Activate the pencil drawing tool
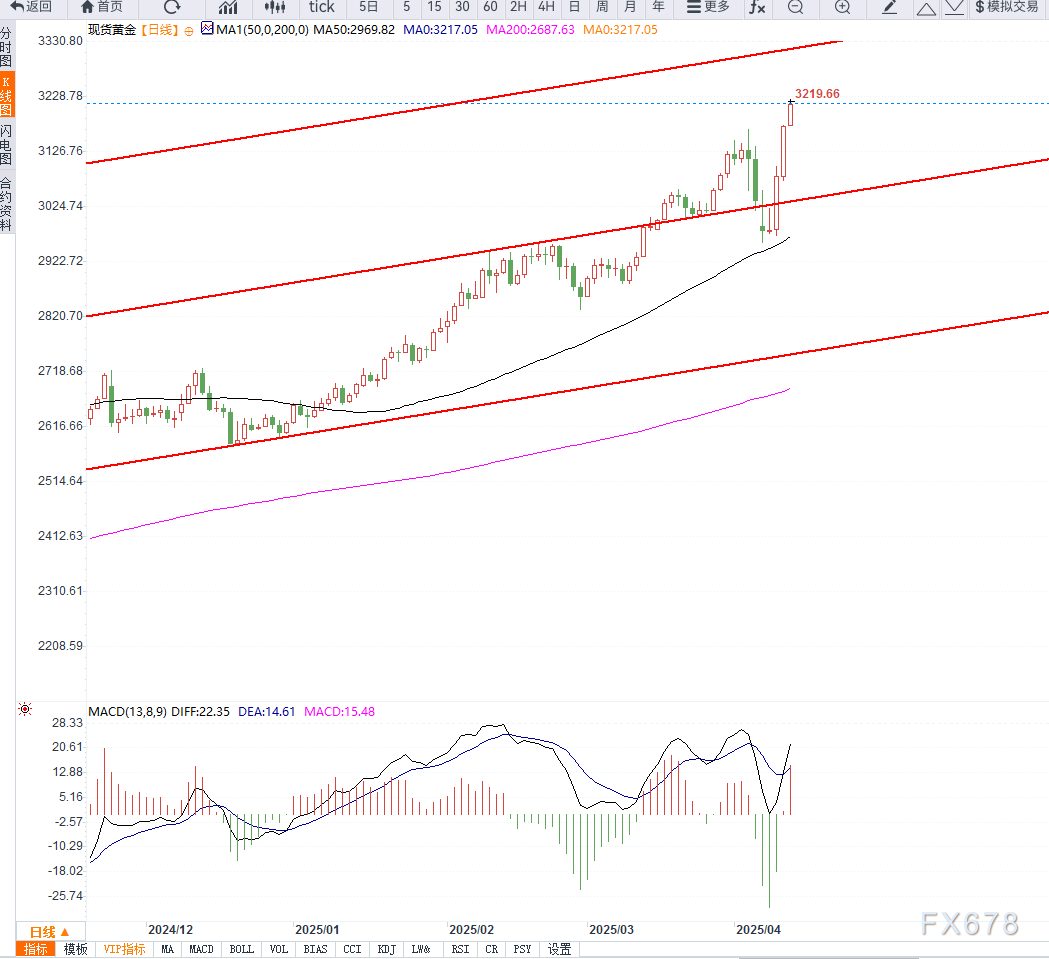The height and width of the screenshot is (959, 1049). pyautogui.click(x=889, y=7)
